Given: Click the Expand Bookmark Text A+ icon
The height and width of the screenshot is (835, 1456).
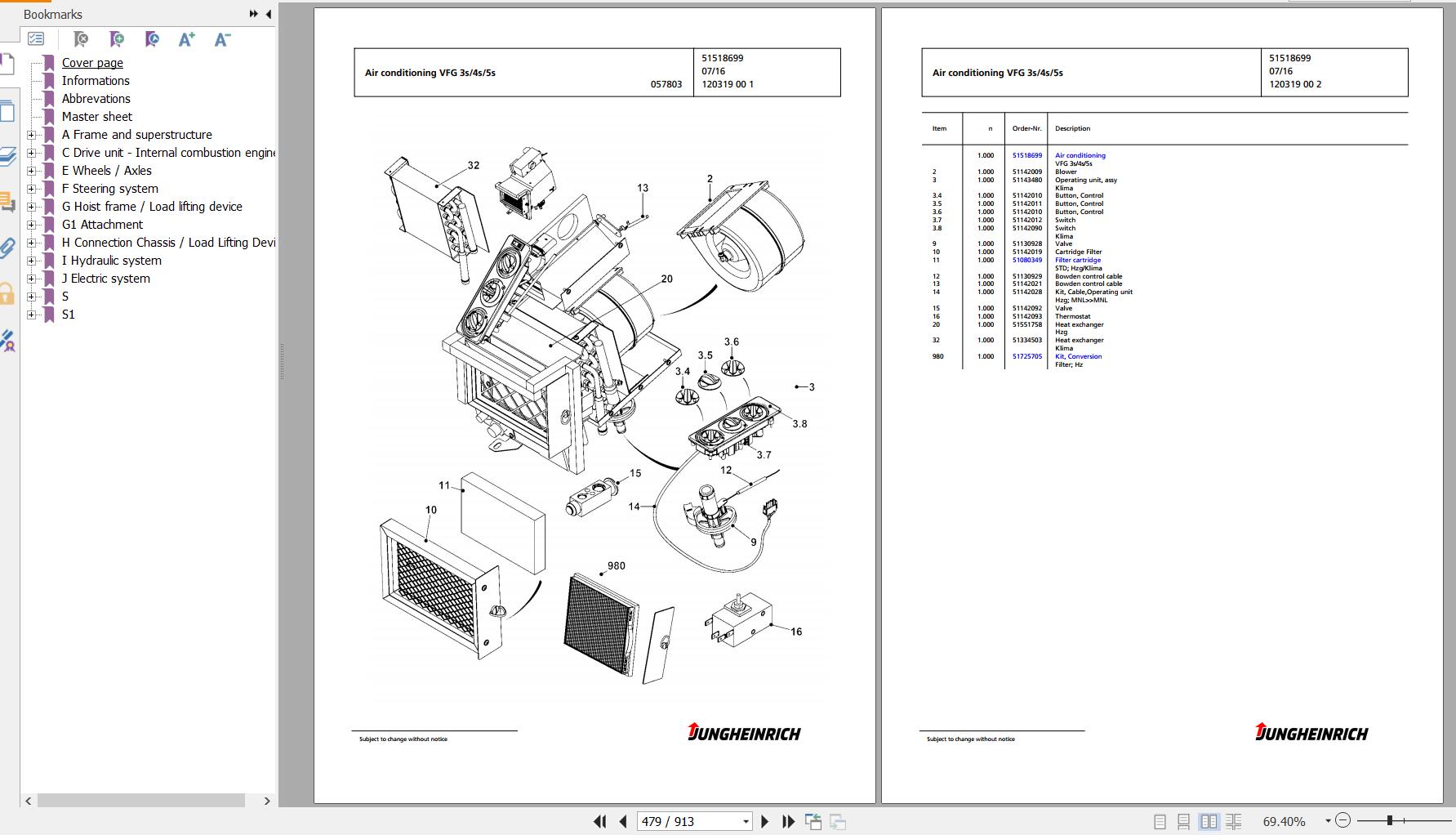Looking at the screenshot, I should [186, 38].
